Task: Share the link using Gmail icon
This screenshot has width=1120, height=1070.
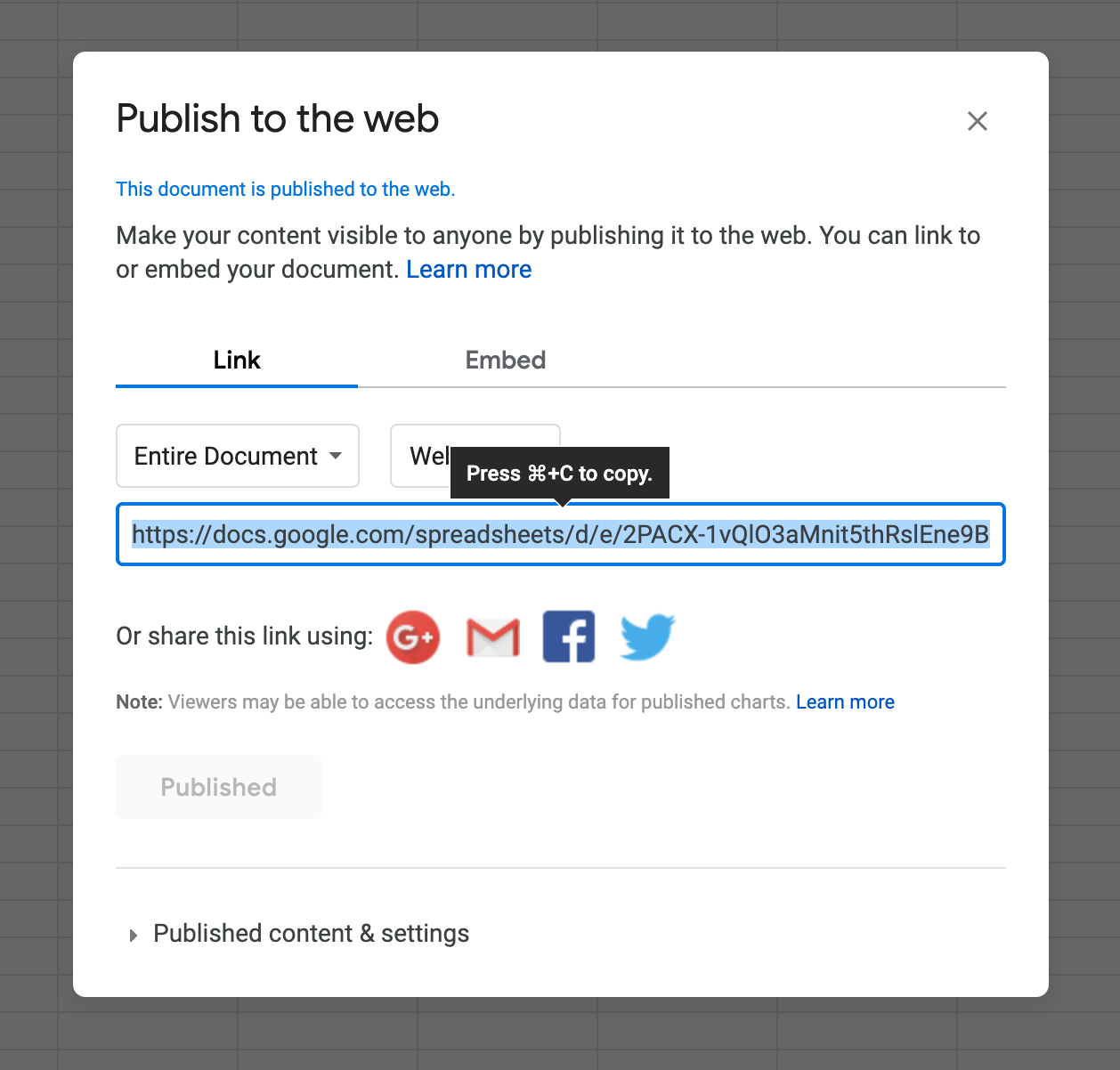Action: (x=493, y=637)
